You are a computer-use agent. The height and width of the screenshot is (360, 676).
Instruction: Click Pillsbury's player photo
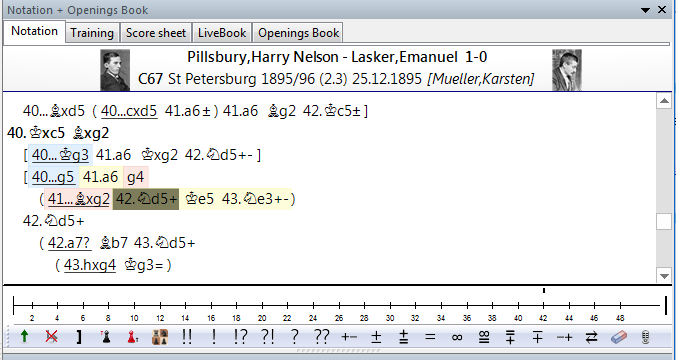(x=115, y=70)
